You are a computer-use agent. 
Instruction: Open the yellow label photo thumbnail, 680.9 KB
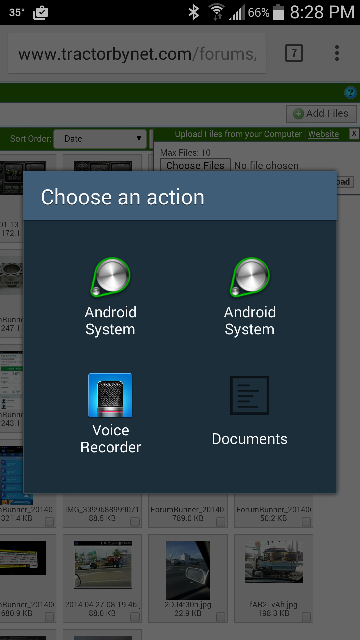[x=23, y=558]
